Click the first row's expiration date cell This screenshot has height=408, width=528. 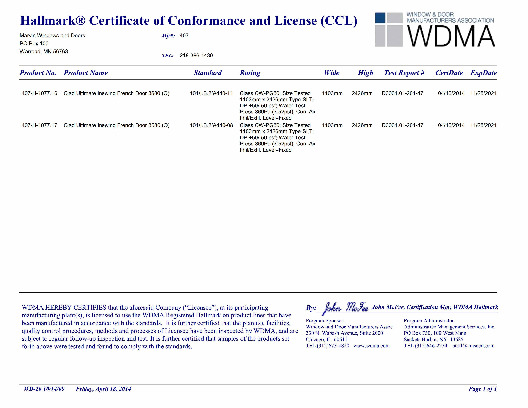[484, 93]
